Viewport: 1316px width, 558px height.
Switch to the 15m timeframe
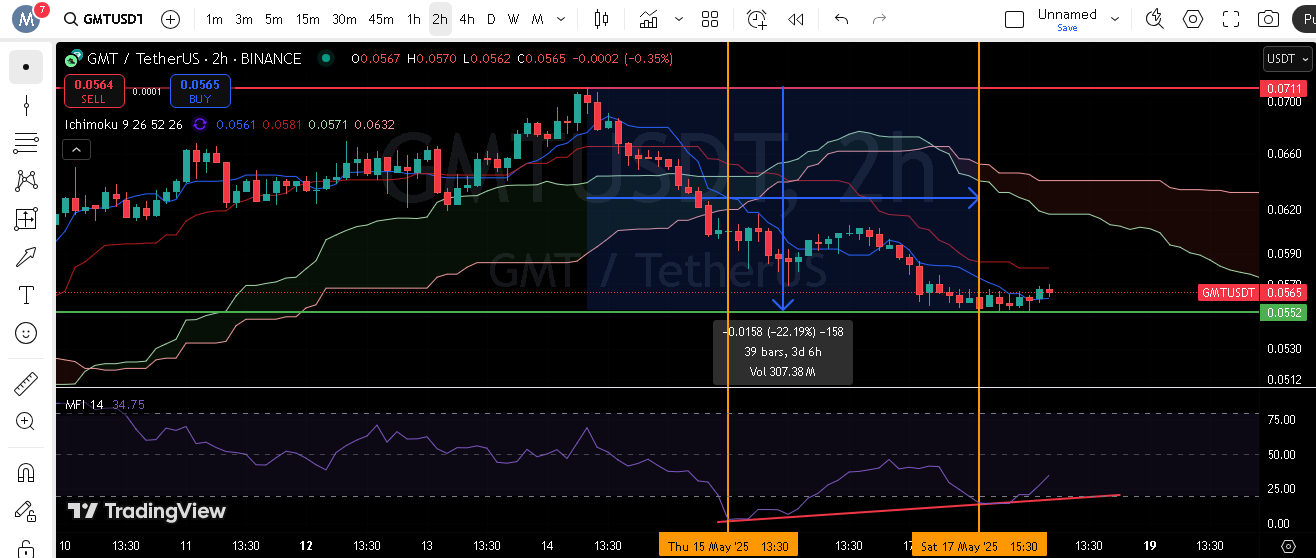(308, 19)
